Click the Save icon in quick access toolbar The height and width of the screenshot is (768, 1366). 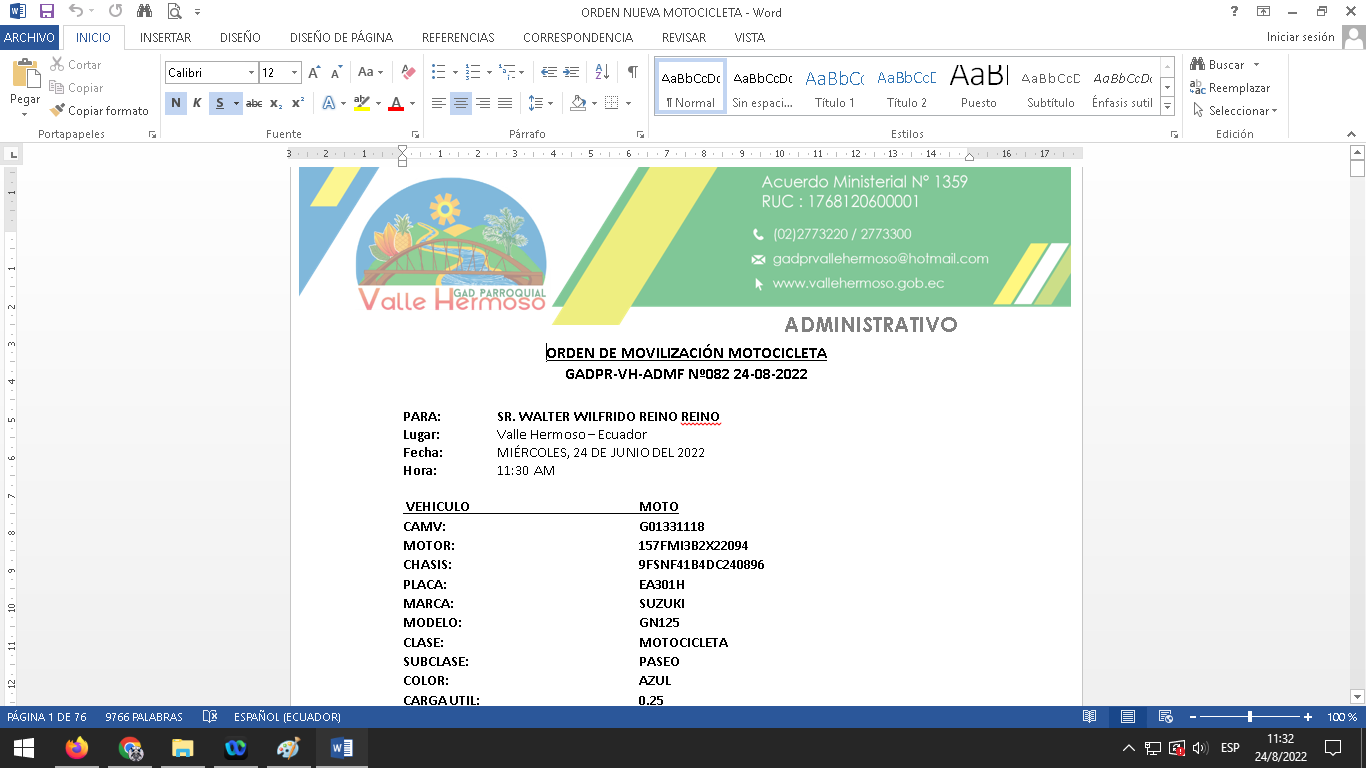click(46, 12)
